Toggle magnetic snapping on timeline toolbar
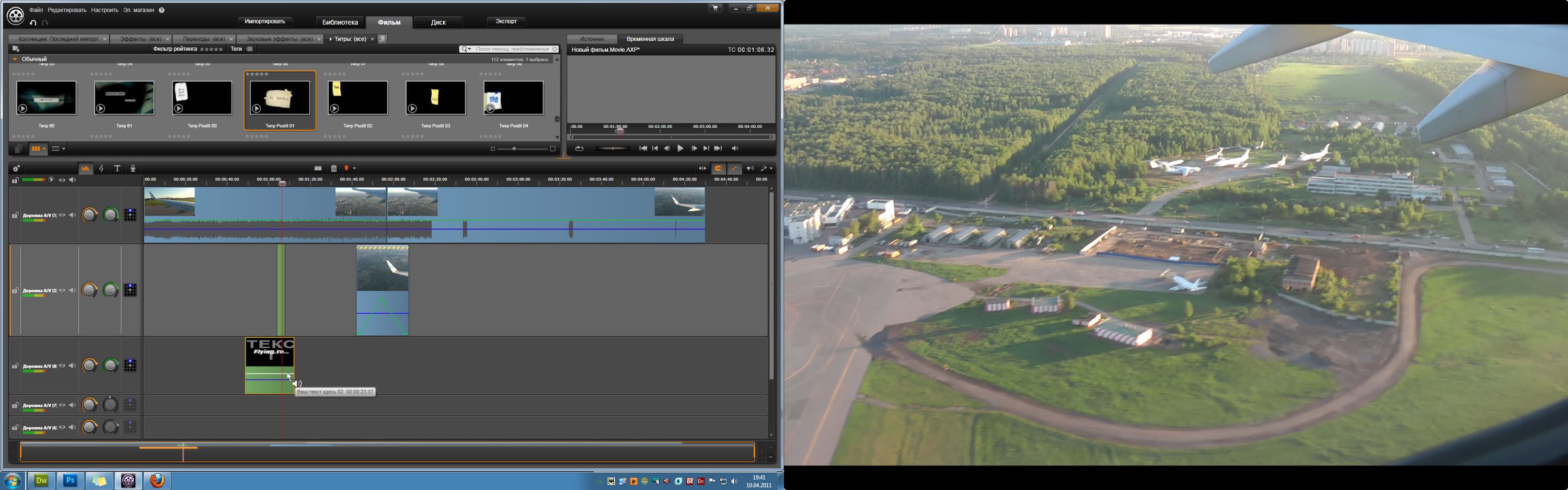Screen dimensions: 1568x490 [719, 168]
